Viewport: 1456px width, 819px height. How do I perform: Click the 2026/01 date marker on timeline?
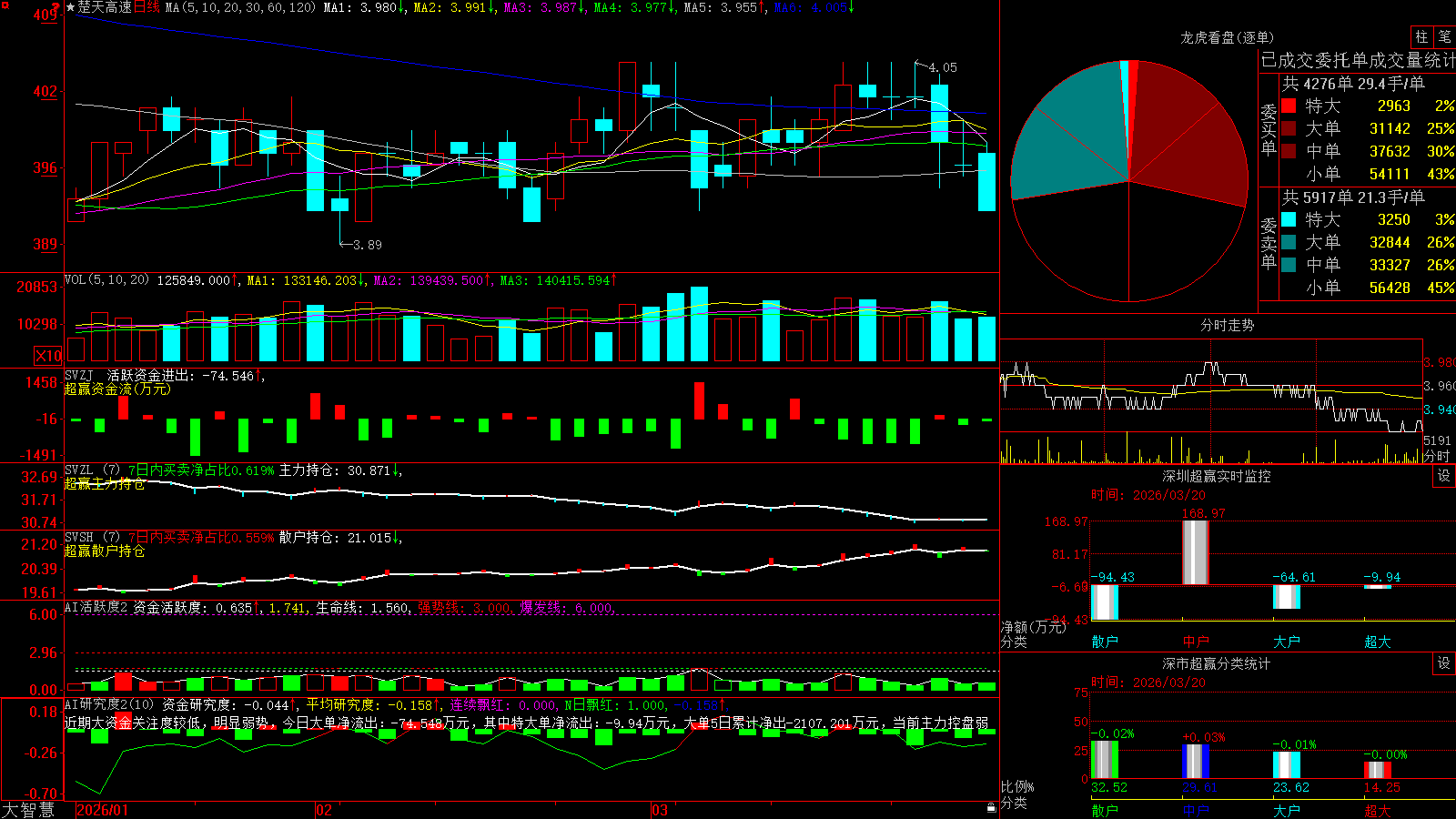point(102,810)
